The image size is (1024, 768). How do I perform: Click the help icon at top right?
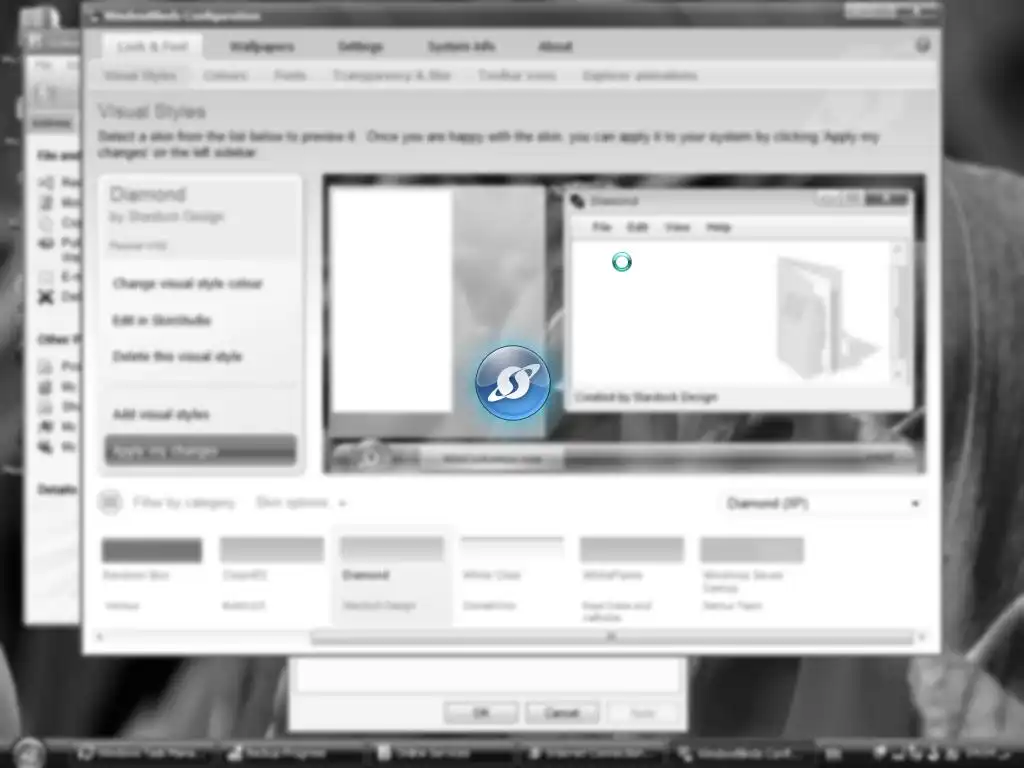[923, 44]
